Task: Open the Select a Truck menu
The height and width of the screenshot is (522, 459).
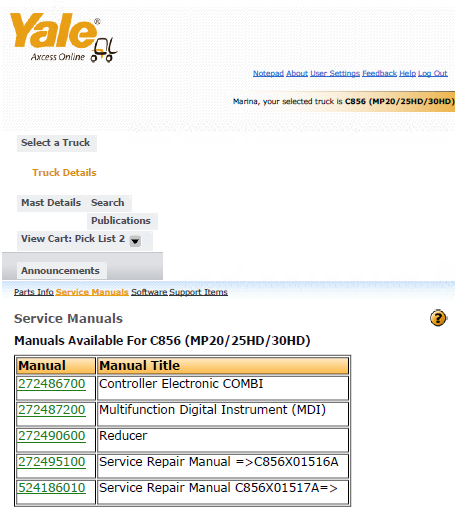Action: 57,143
